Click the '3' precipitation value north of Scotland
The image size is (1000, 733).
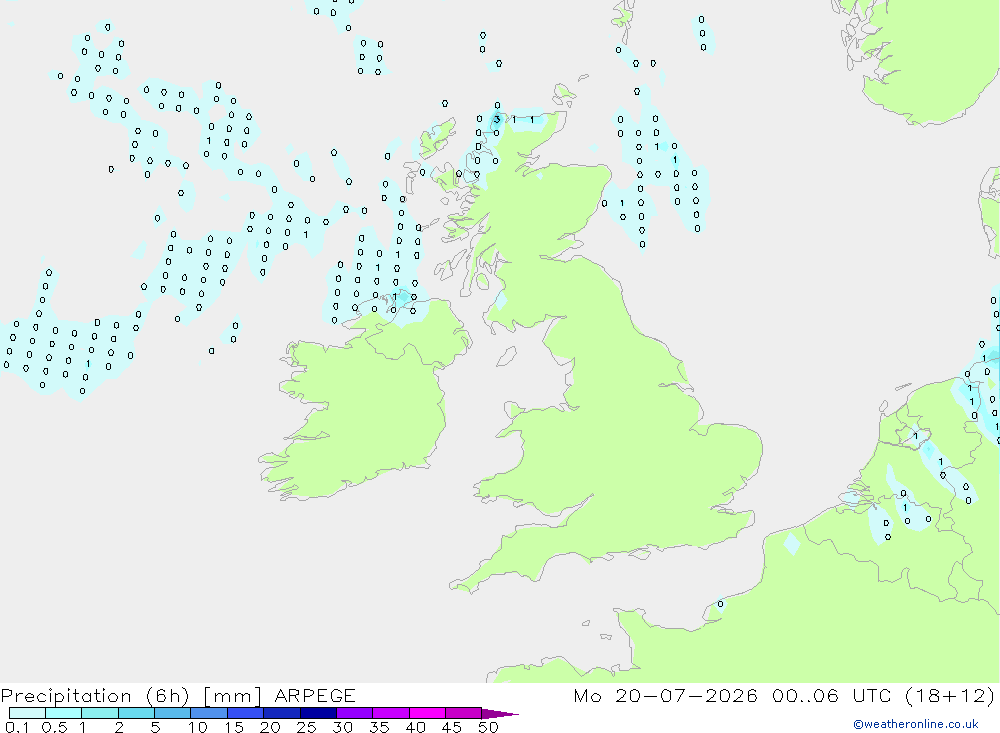497,119
